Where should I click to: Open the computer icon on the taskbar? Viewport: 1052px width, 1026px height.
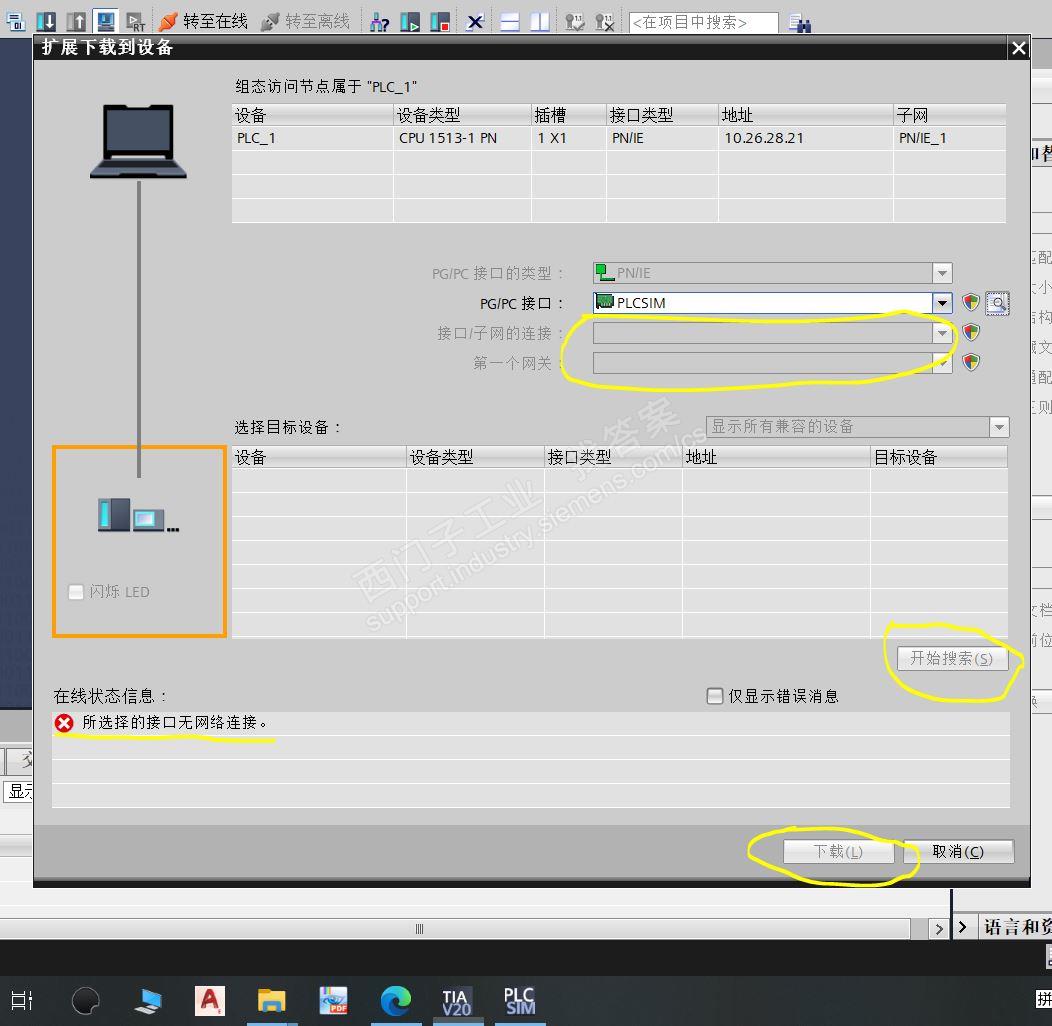148,1001
